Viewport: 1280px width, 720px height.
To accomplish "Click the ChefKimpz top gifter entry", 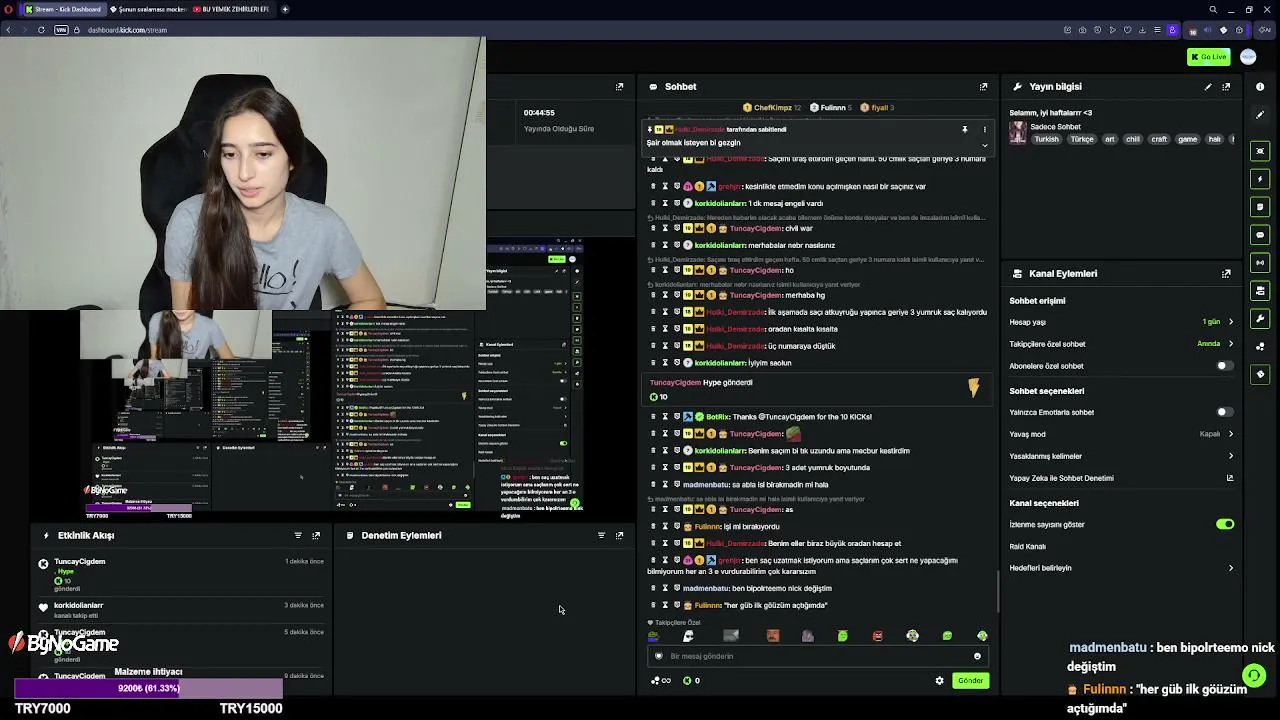I will coord(772,108).
